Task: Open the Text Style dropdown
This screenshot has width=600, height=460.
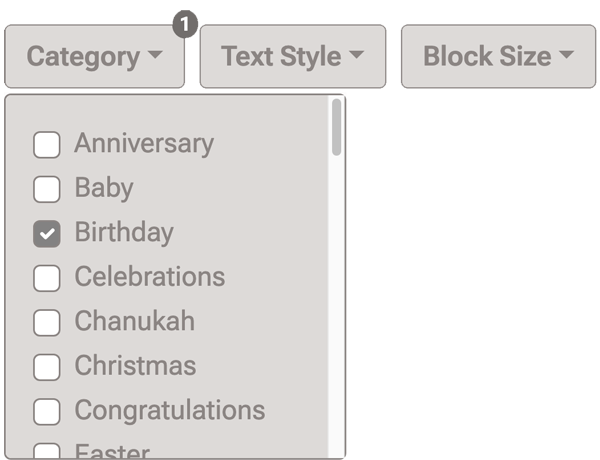Action: (292, 57)
